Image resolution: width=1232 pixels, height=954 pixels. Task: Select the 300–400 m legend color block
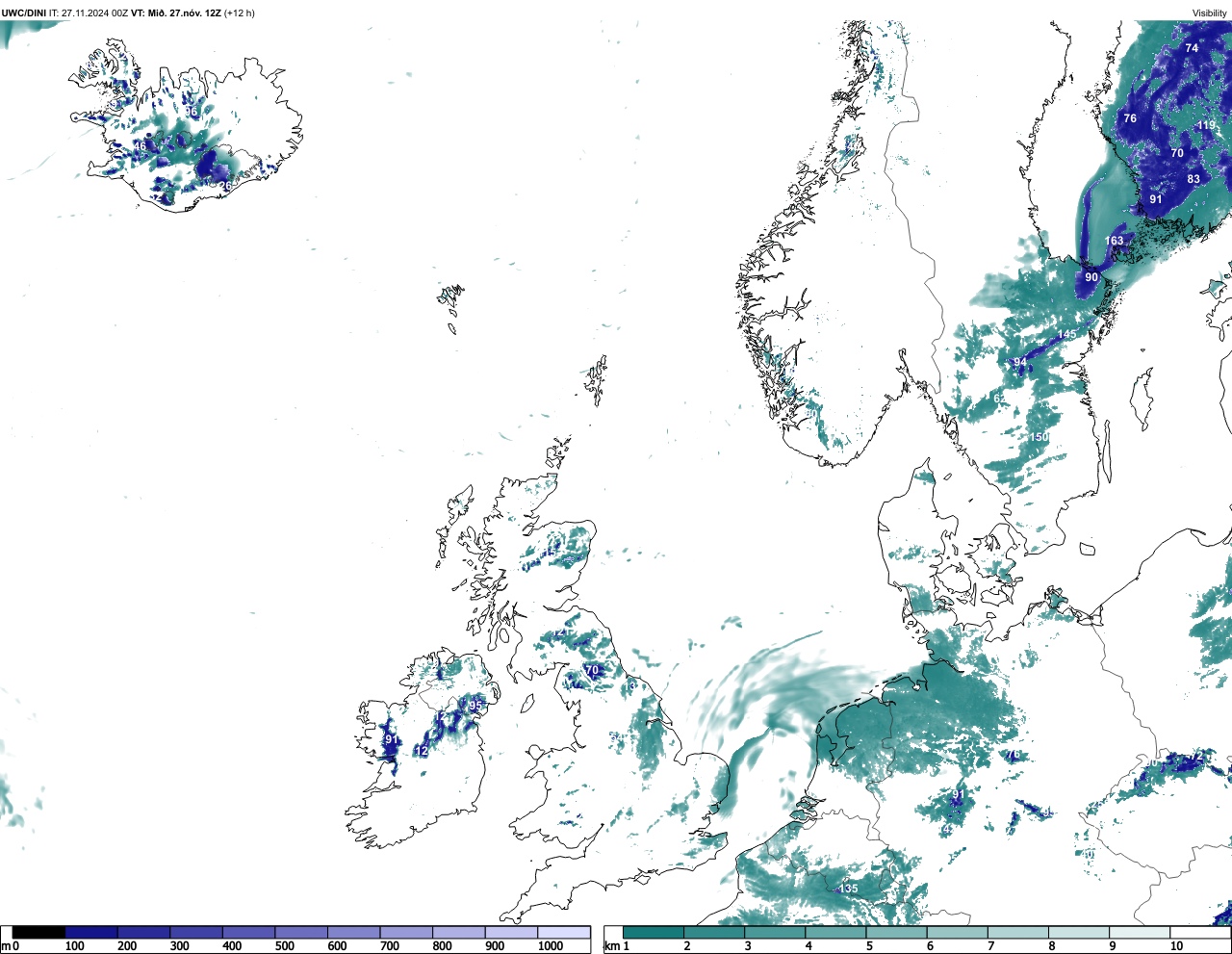(196, 933)
